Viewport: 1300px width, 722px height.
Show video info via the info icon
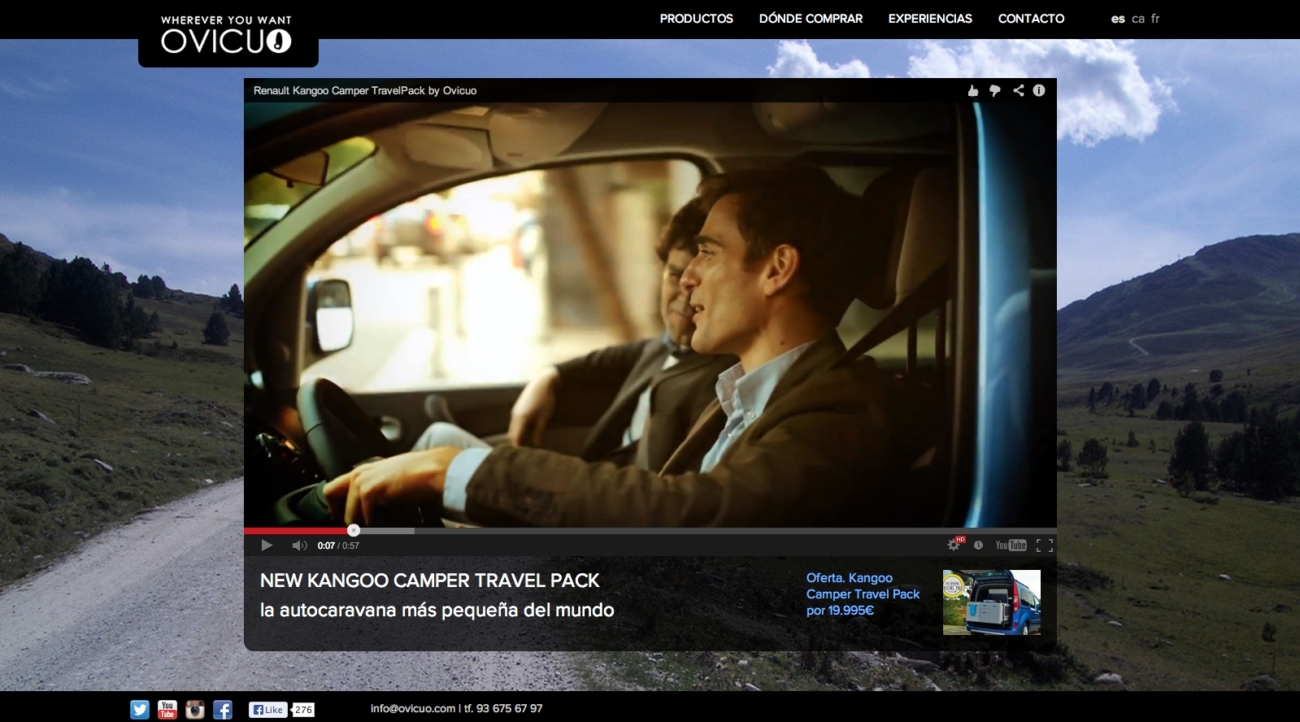(x=1039, y=91)
